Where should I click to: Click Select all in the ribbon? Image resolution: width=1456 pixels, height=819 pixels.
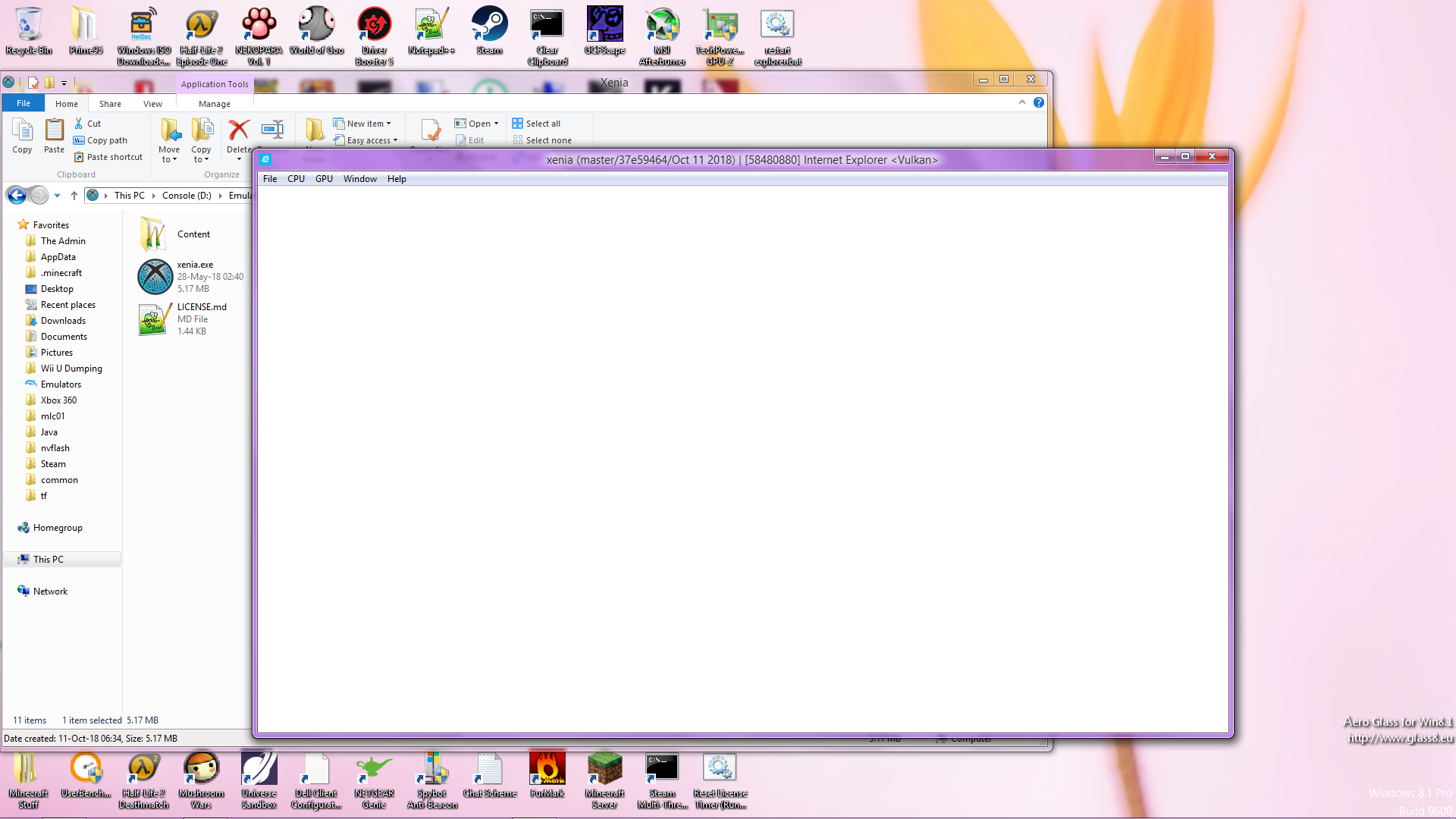tap(536, 124)
